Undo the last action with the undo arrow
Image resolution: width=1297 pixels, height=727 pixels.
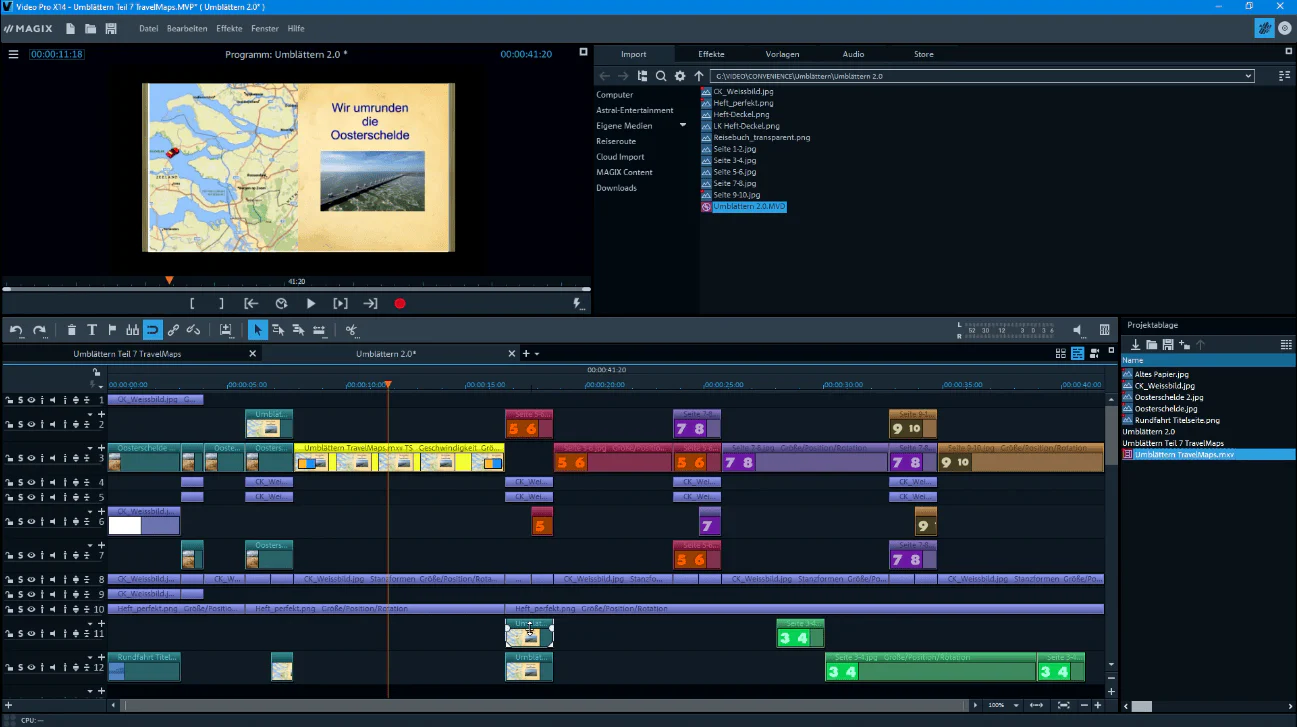pos(16,330)
